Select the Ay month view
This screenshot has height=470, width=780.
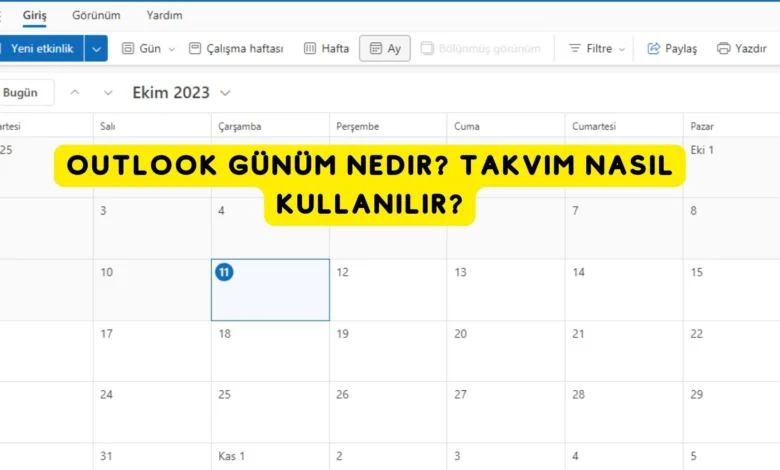point(385,48)
